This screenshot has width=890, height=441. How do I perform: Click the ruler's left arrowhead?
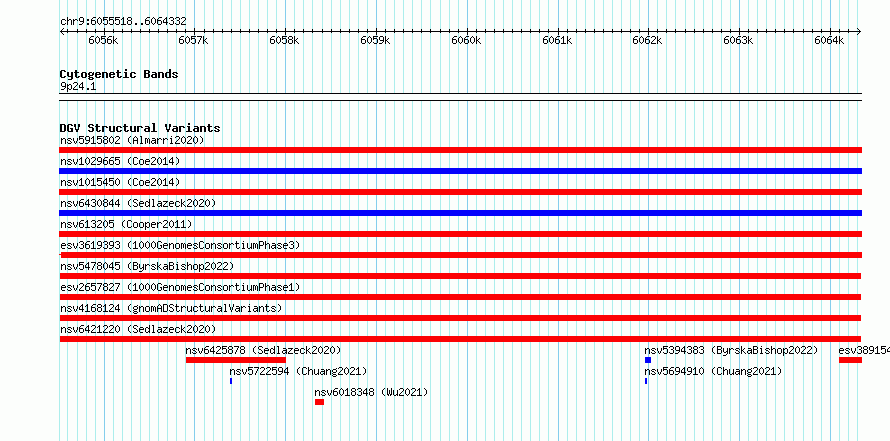coord(62,32)
